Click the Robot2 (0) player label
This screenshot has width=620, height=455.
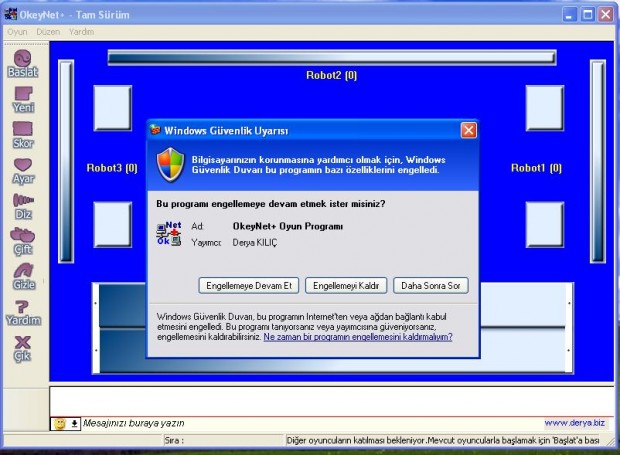(331, 75)
